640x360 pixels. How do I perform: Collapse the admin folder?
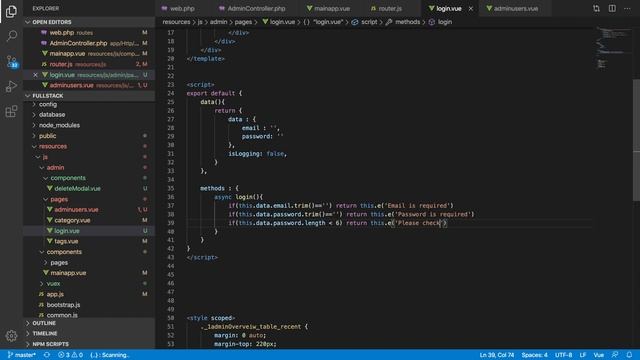[x=55, y=167]
